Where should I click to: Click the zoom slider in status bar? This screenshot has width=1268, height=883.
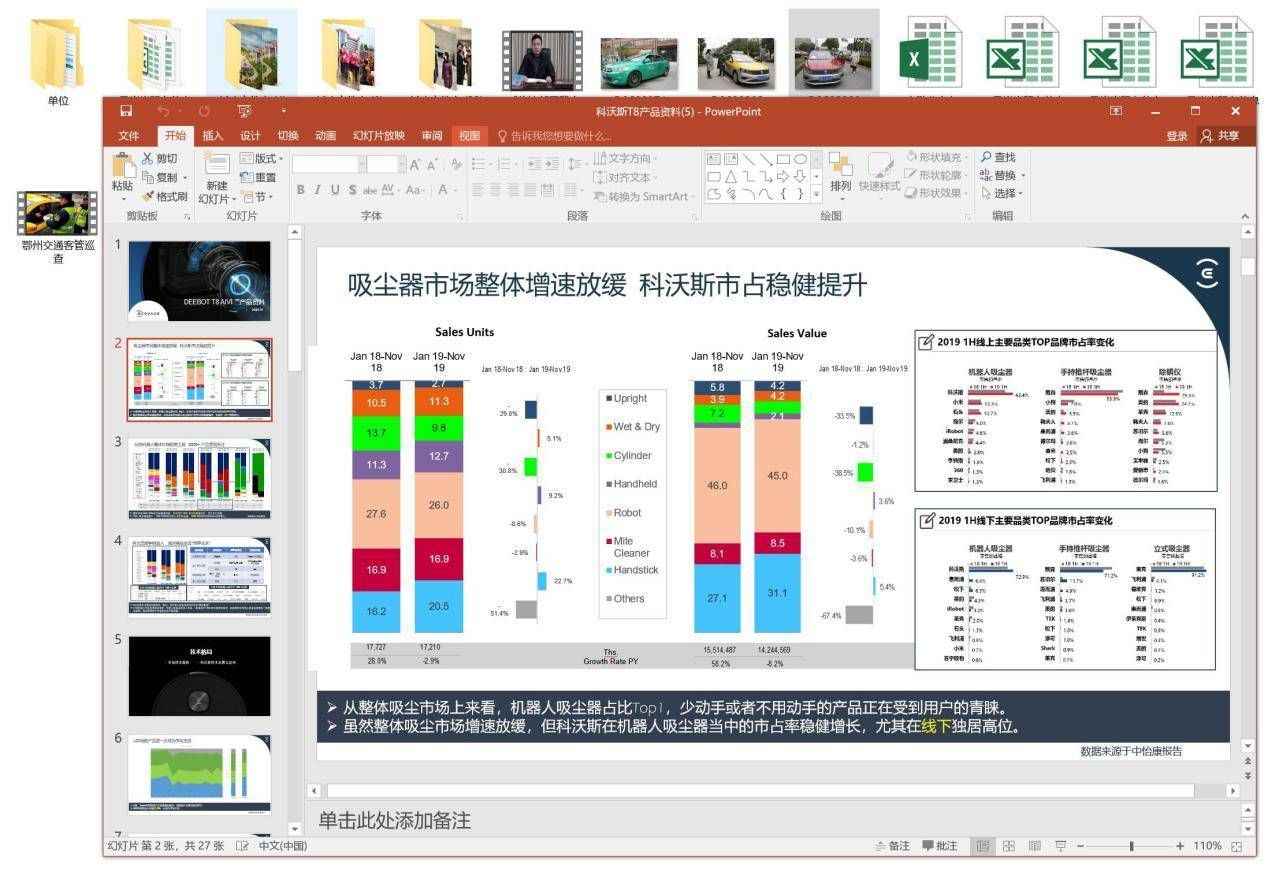[x=1131, y=846]
